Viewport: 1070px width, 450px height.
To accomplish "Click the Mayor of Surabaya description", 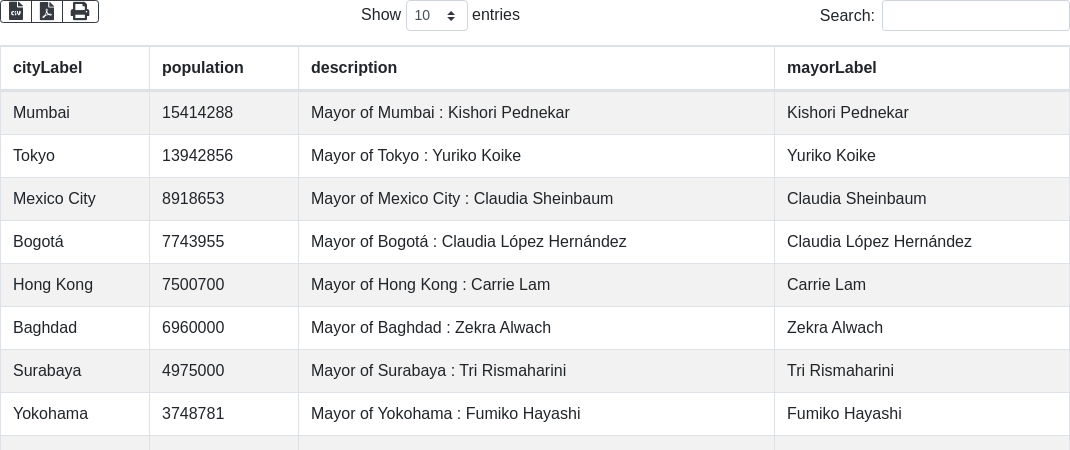I will pos(438,371).
